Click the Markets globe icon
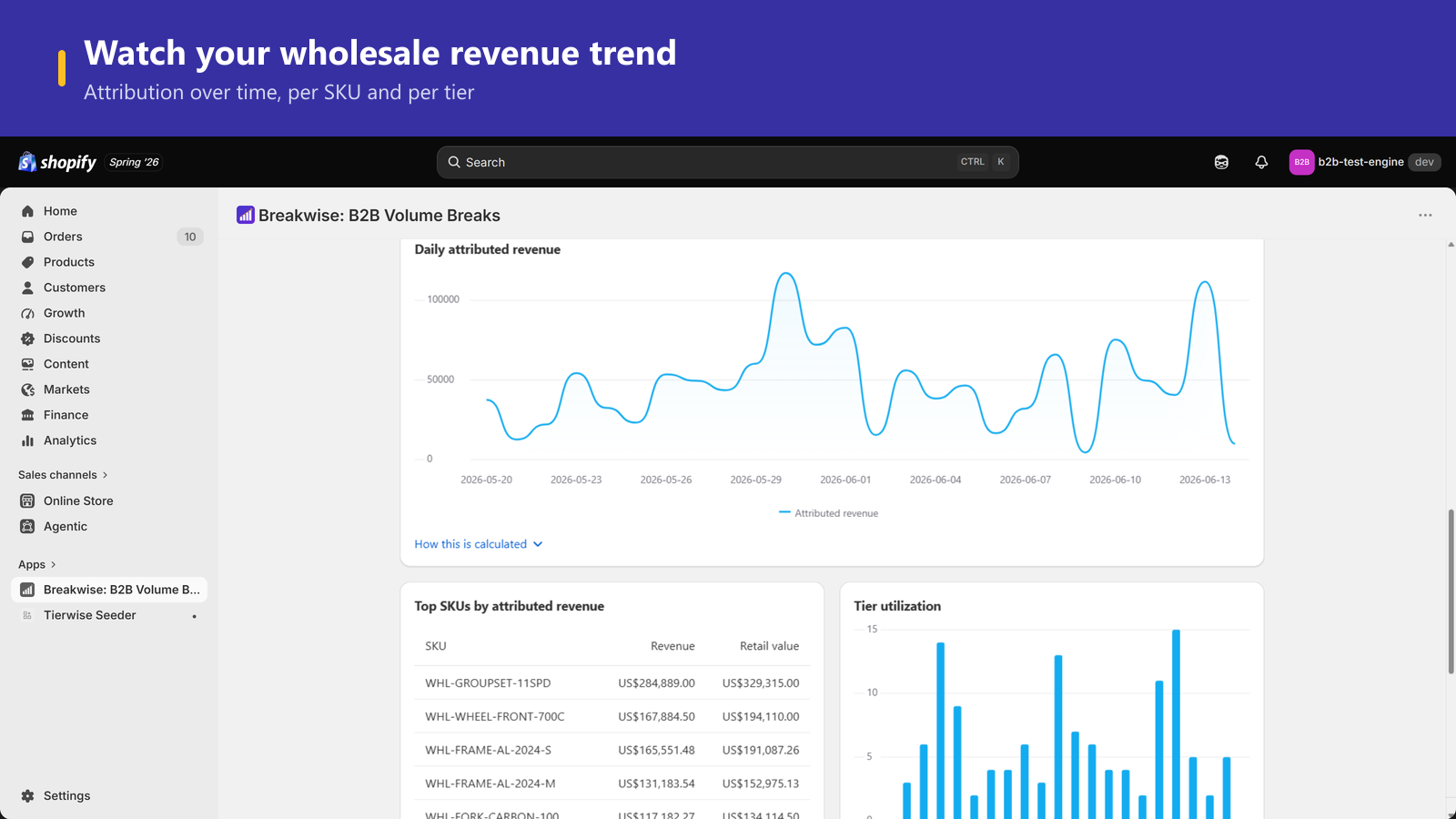1456x819 pixels. click(27, 389)
